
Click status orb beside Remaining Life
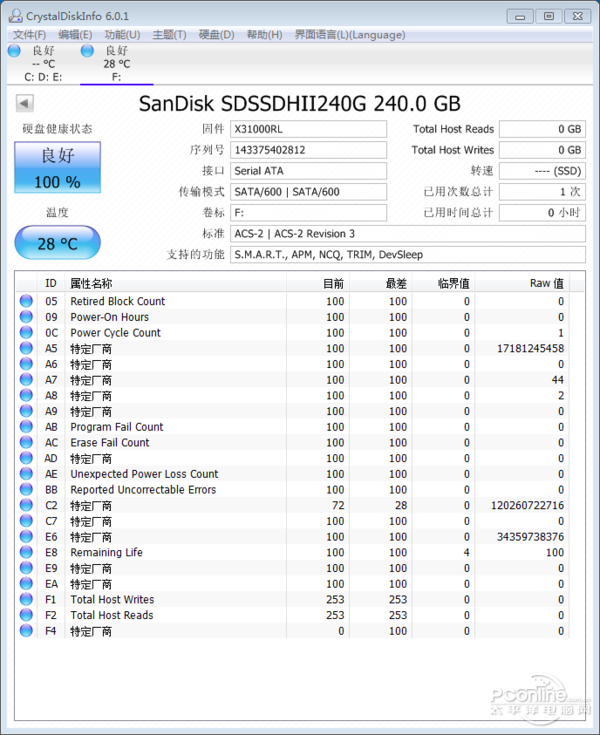26,552
